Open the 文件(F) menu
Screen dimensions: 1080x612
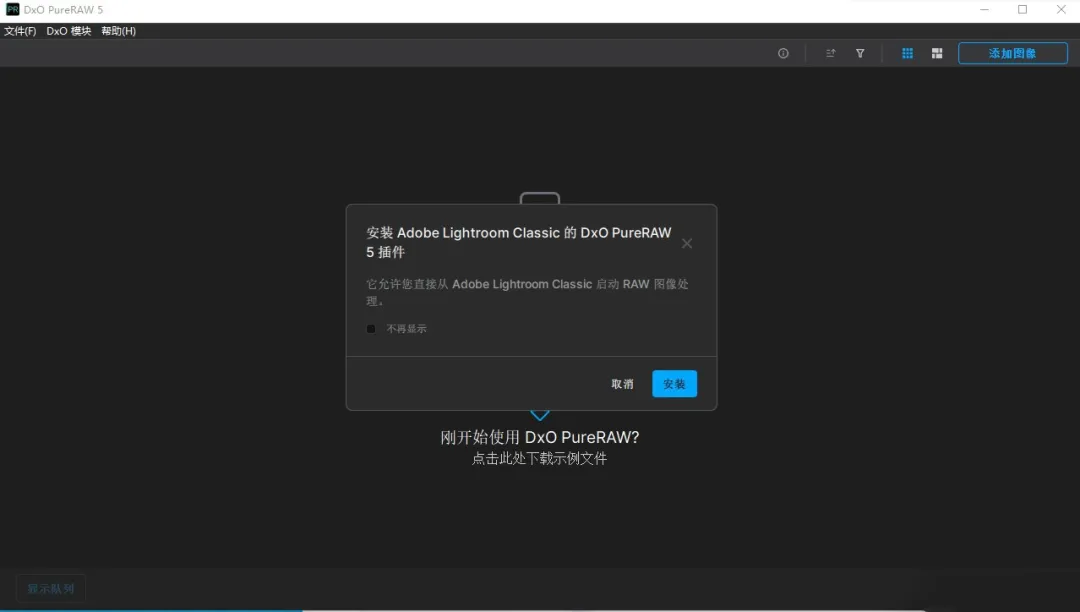20,31
